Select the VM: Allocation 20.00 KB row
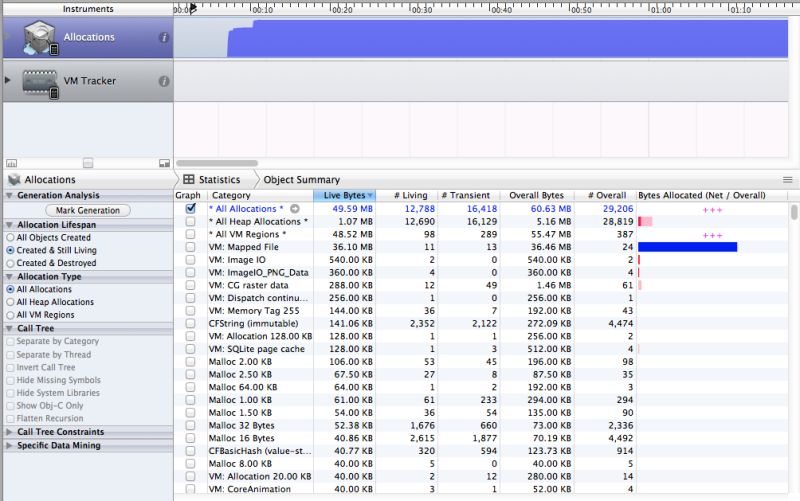The image size is (800, 501). pyautogui.click(x=481, y=477)
